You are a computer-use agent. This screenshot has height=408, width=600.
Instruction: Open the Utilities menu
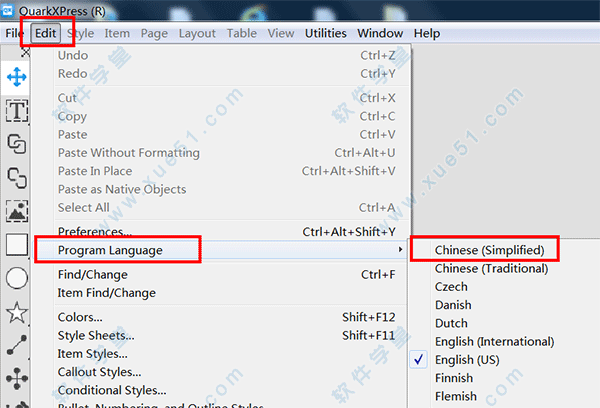326,34
